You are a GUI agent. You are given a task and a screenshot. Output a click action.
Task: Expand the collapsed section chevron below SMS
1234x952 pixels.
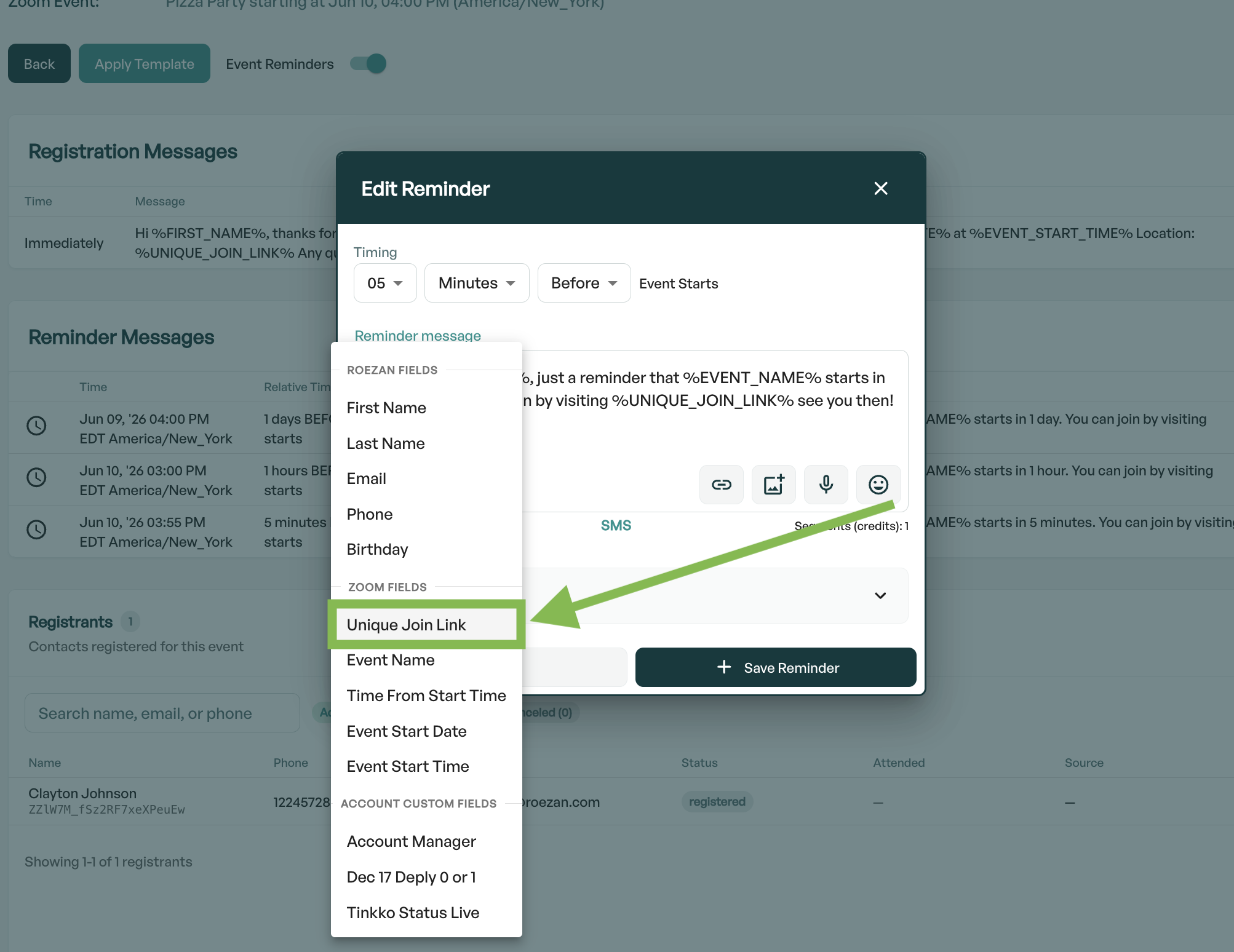[880, 595]
